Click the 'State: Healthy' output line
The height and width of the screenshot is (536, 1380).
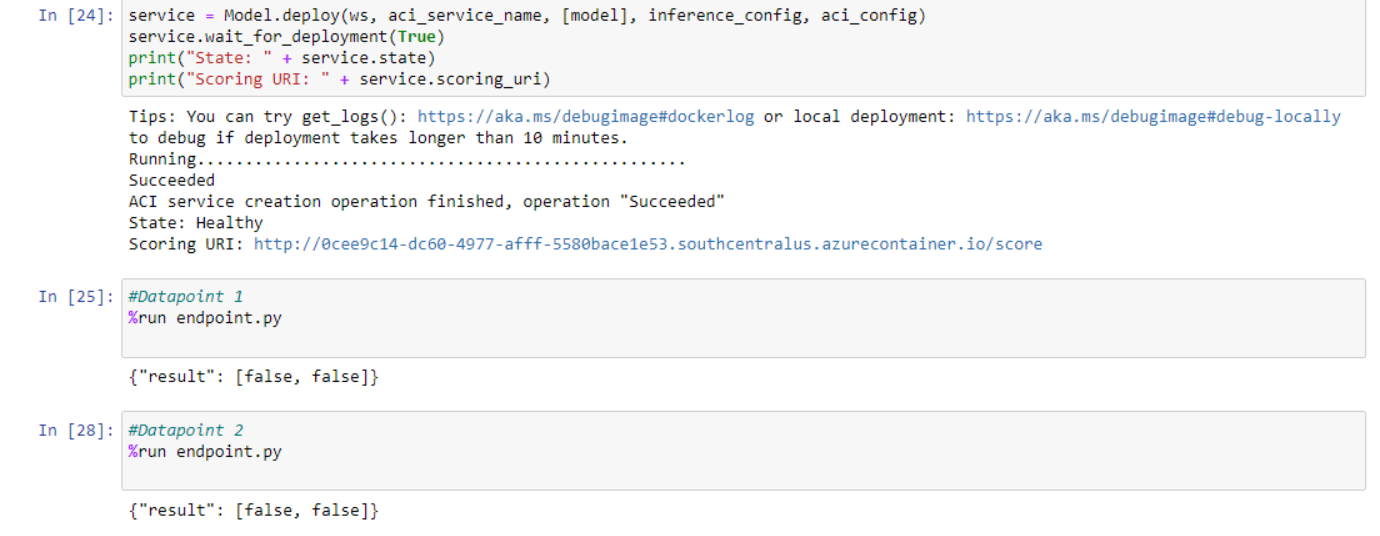(196, 223)
